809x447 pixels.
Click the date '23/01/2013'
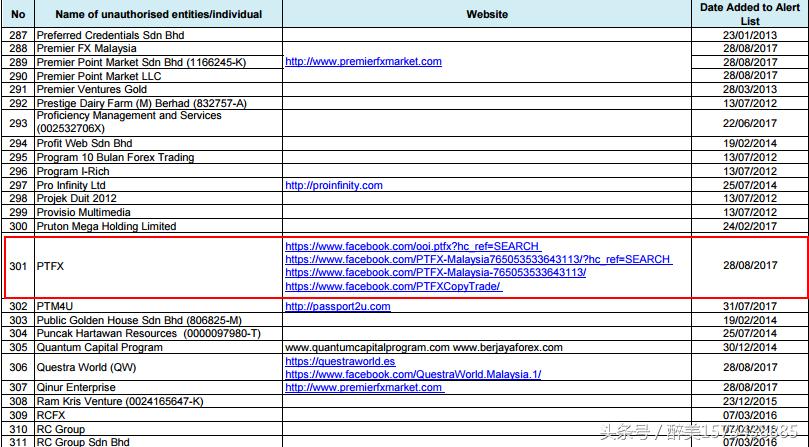pos(750,35)
